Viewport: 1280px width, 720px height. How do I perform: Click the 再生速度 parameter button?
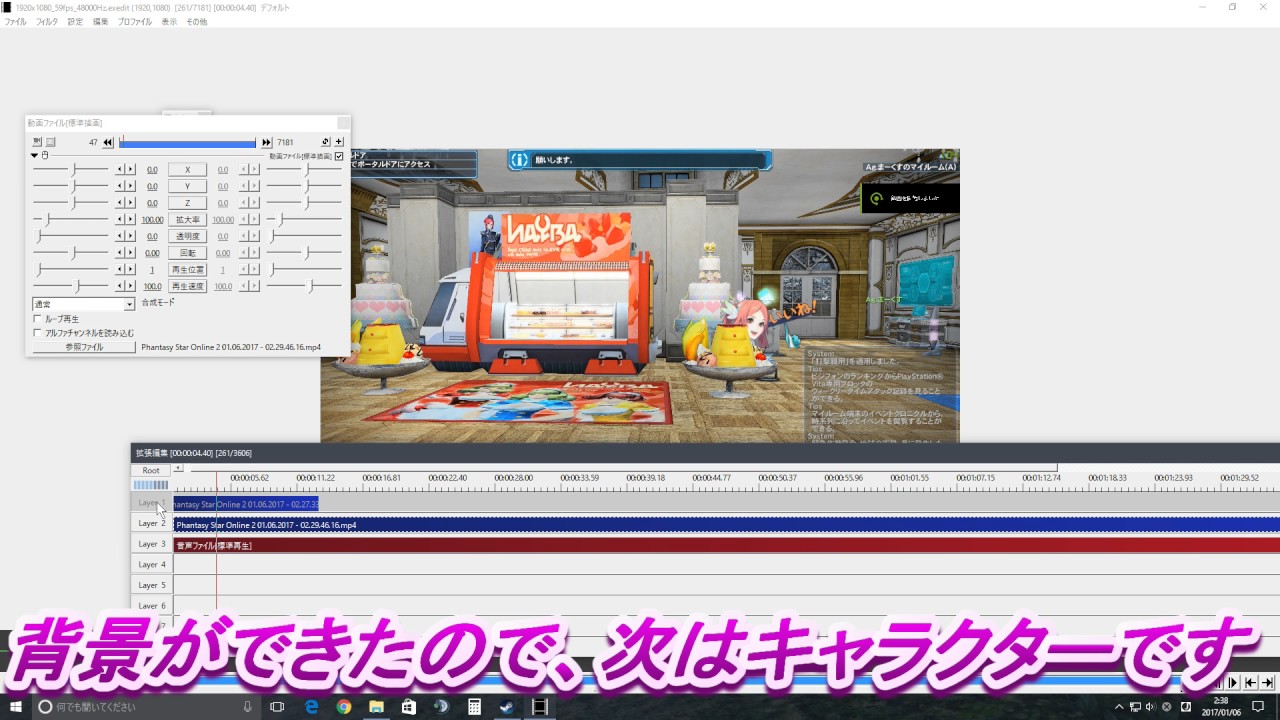click(x=187, y=286)
